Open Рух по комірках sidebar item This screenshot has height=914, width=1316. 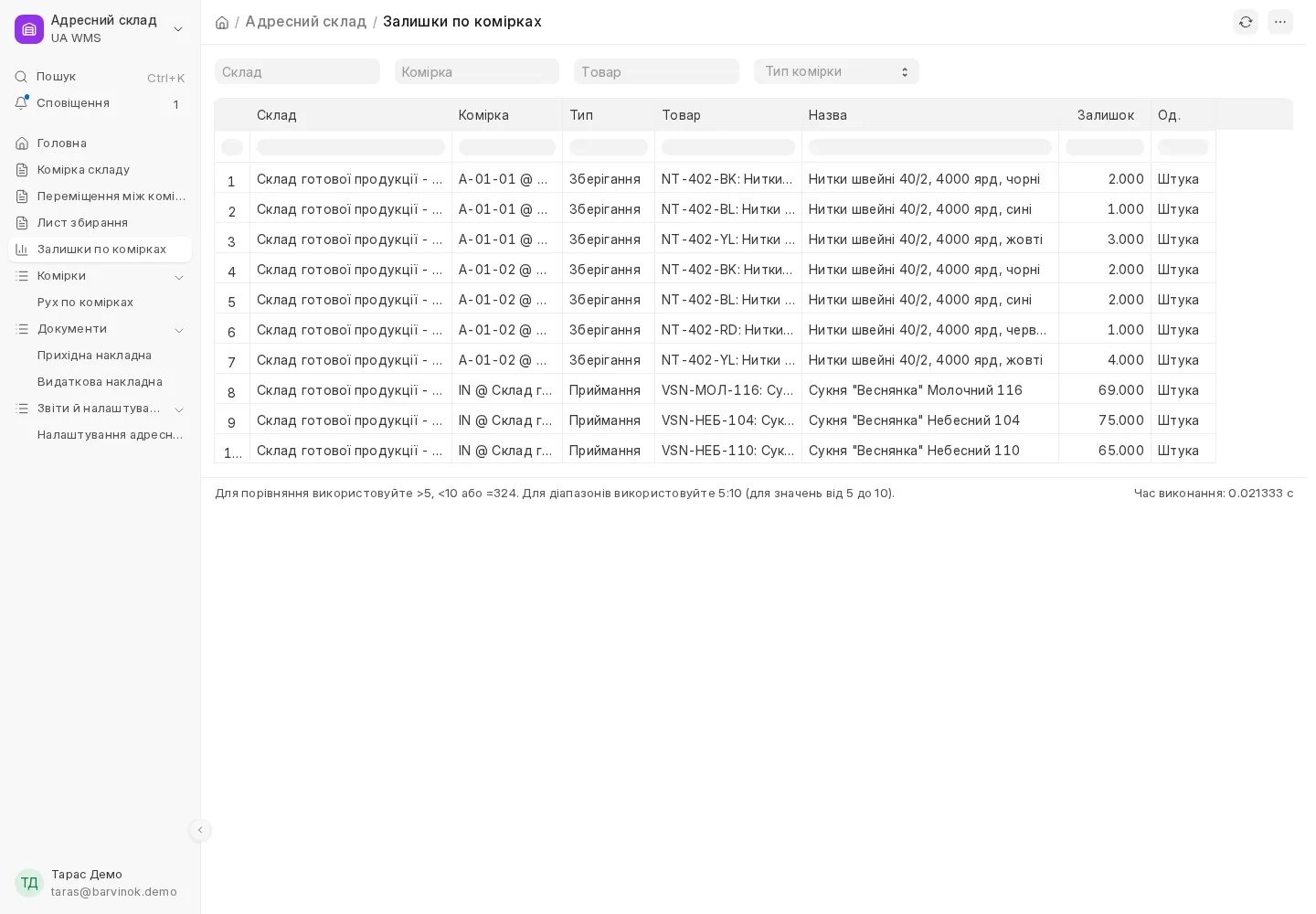(100, 303)
